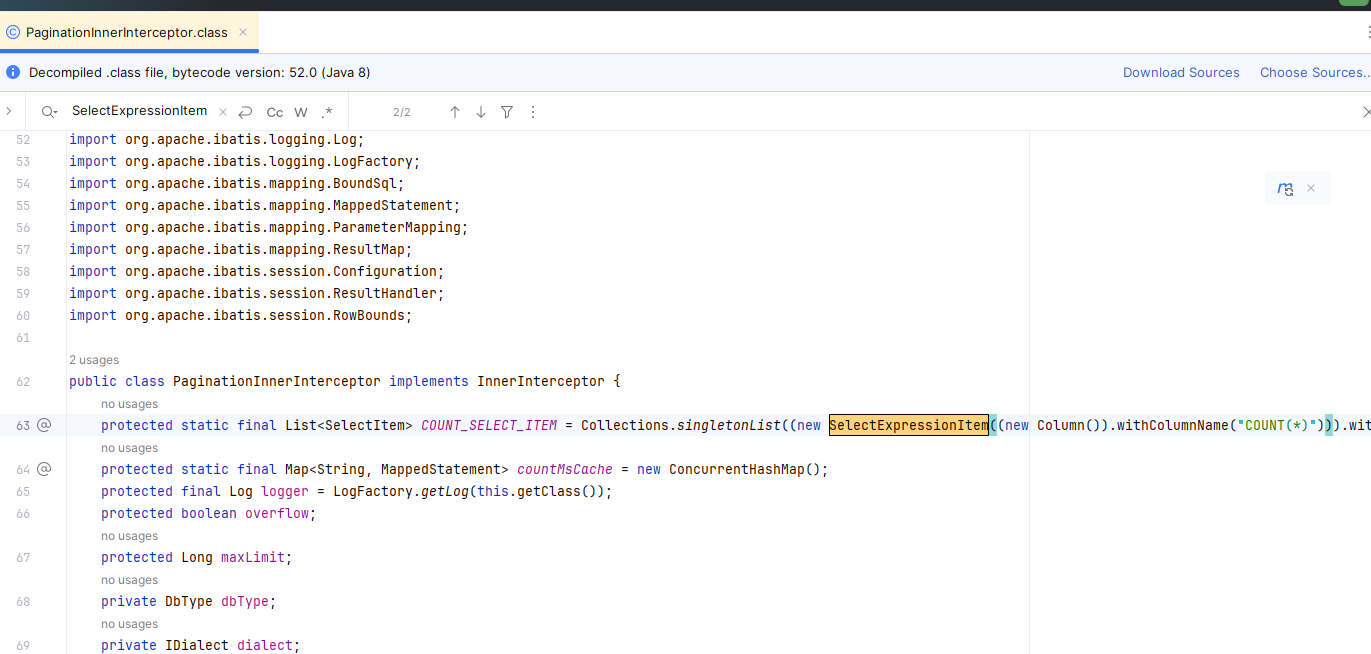This screenshot has height=654, width=1371.
Task: Open more search options (three dots)
Action: pyautogui.click(x=532, y=112)
